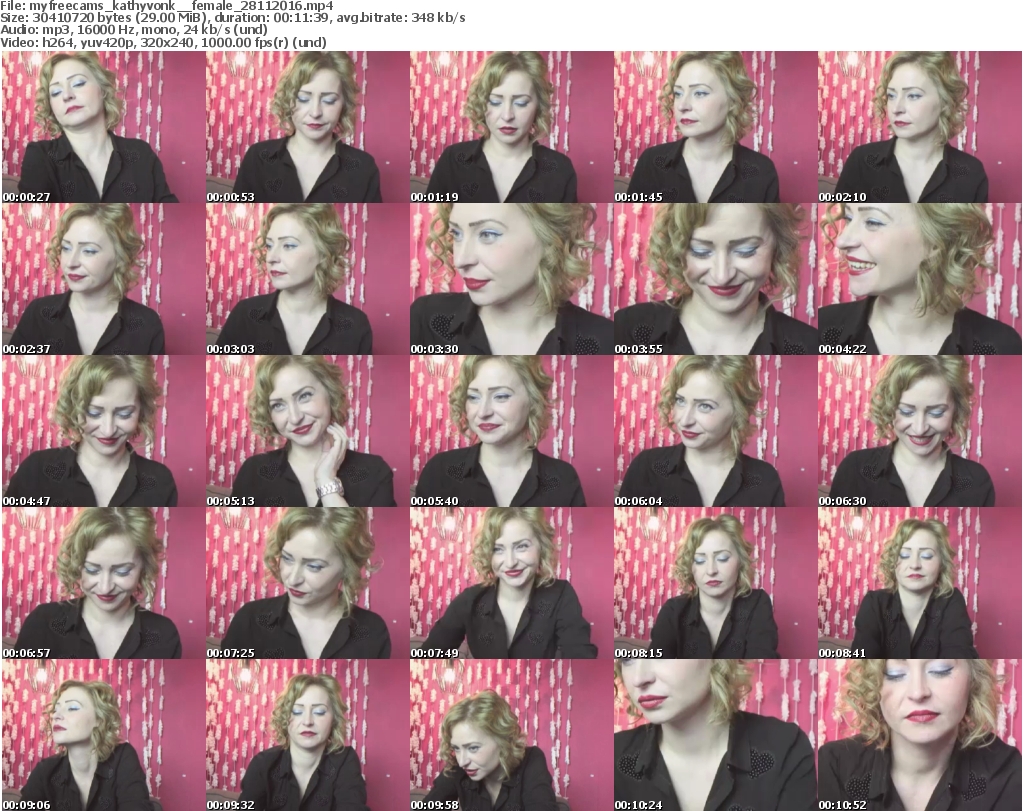
Task: Select the thumbnail at 00:02:37
Action: 103,279
